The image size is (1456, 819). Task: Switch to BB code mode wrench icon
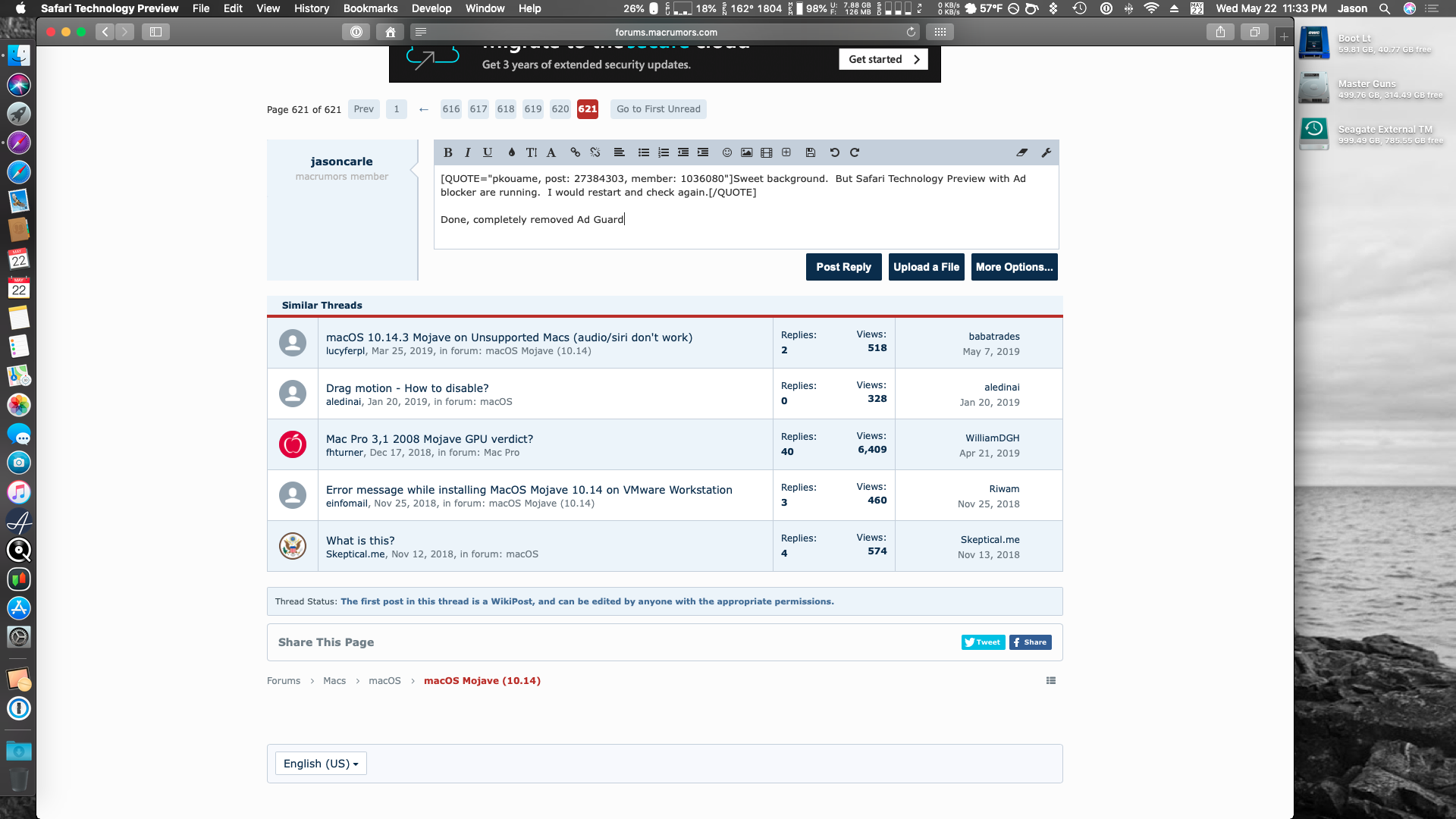[x=1046, y=152]
